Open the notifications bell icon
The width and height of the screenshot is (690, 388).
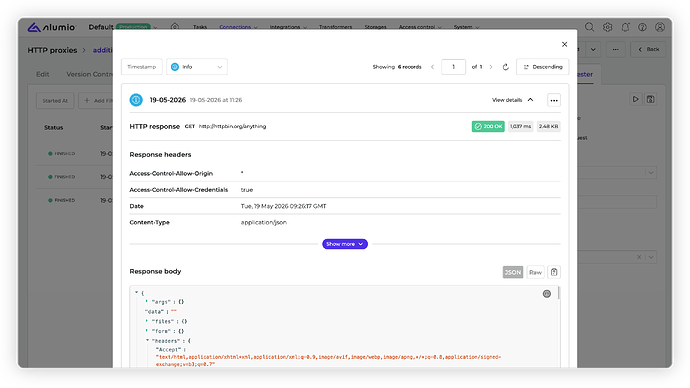(625, 27)
